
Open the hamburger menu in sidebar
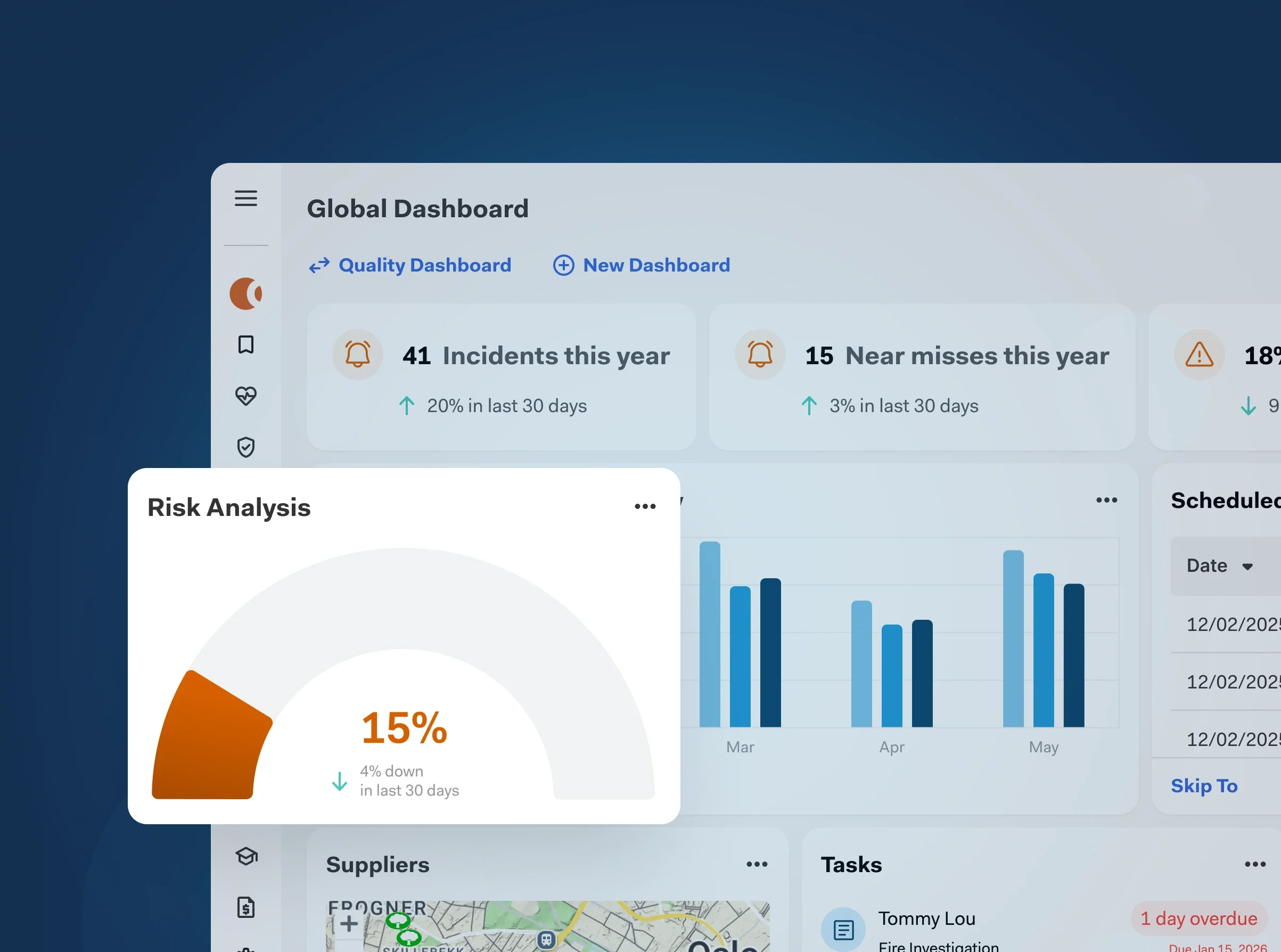pos(245,198)
